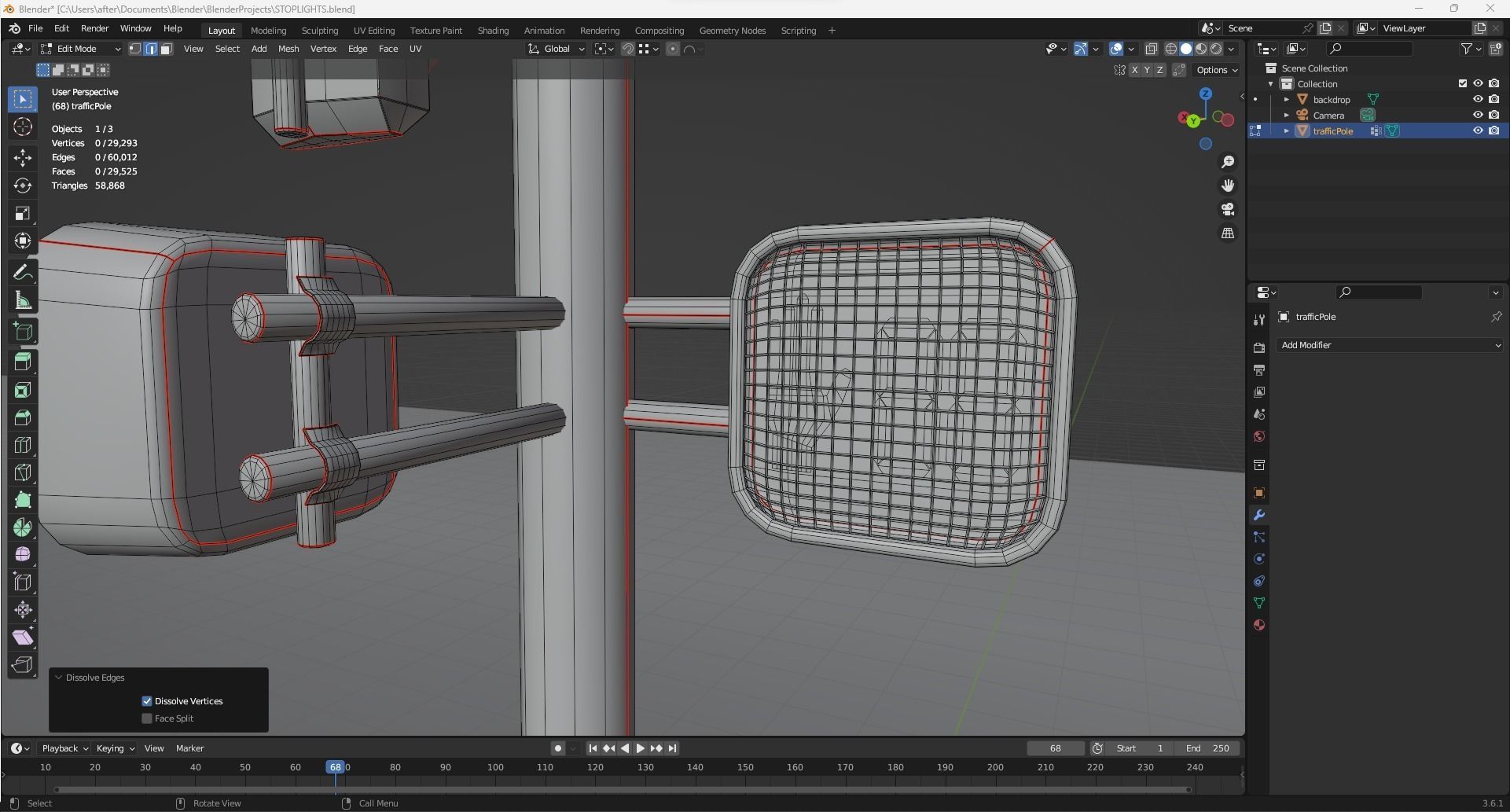
Task: Select the Extrude Region tool
Action: pyautogui.click(x=23, y=361)
